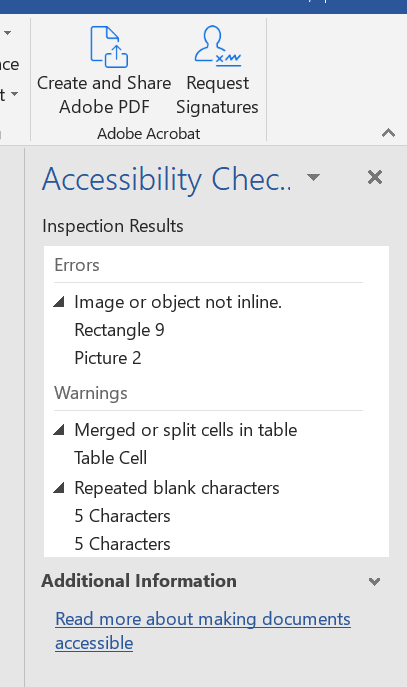The image size is (407, 687).
Task: Click the Request Signatures icon
Action: coord(218,46)
